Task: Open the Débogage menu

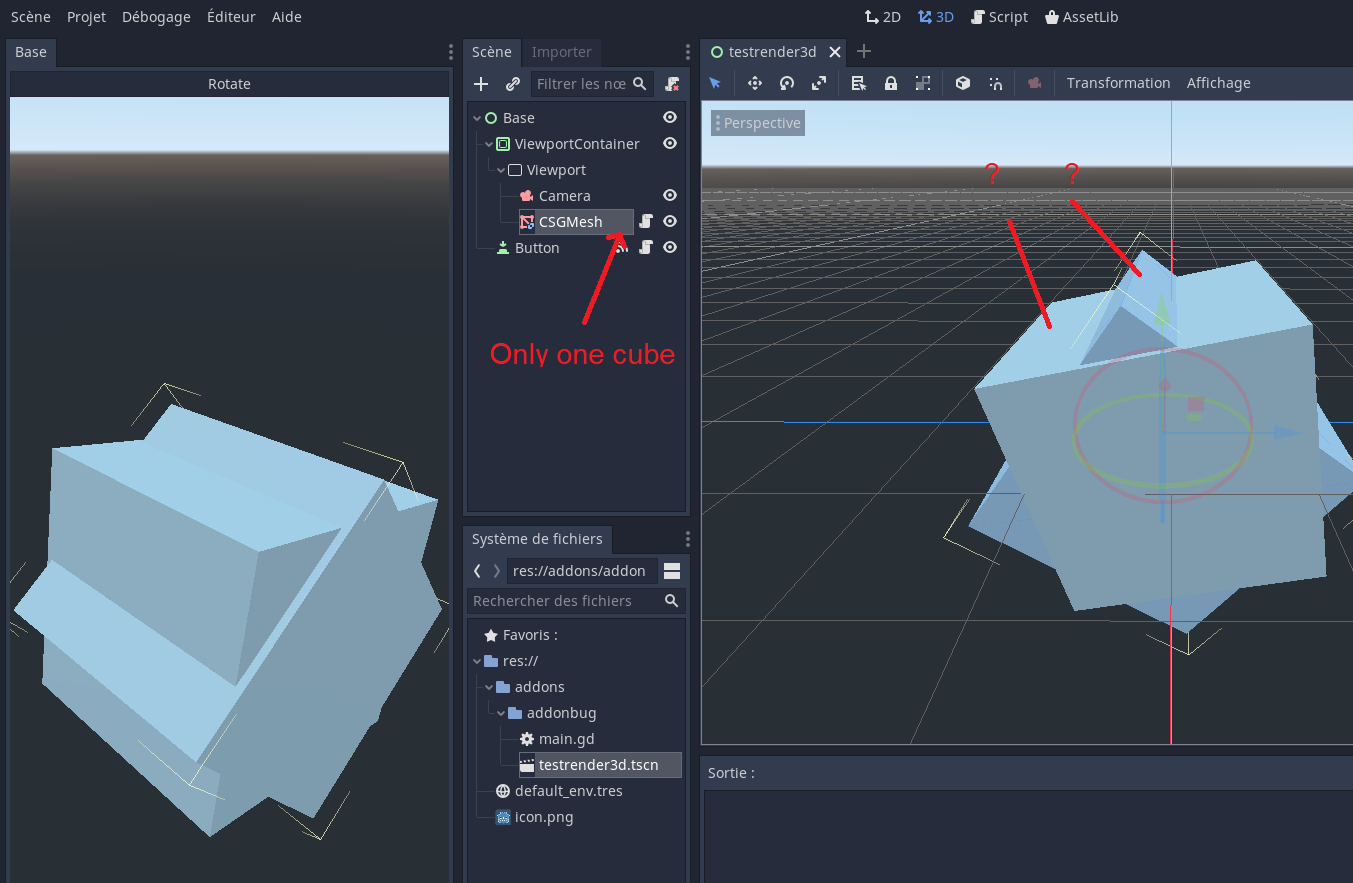Action: click(x=156, y=17)
